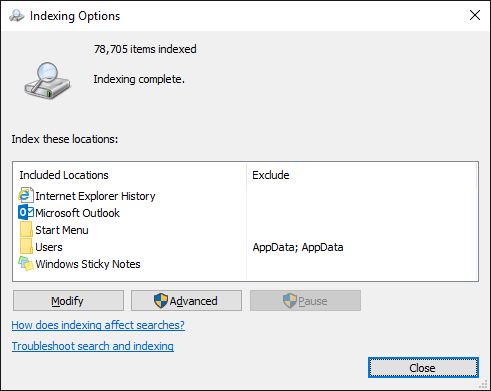Screen dimensions: 491x391
Task: Click the shield icon on Advanced button
Action: (161, 301)
